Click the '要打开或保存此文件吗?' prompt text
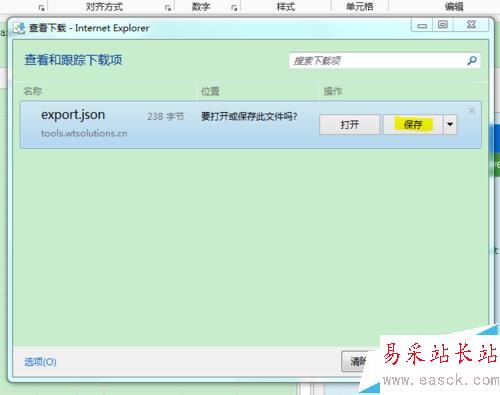 (x=249, y=116)
